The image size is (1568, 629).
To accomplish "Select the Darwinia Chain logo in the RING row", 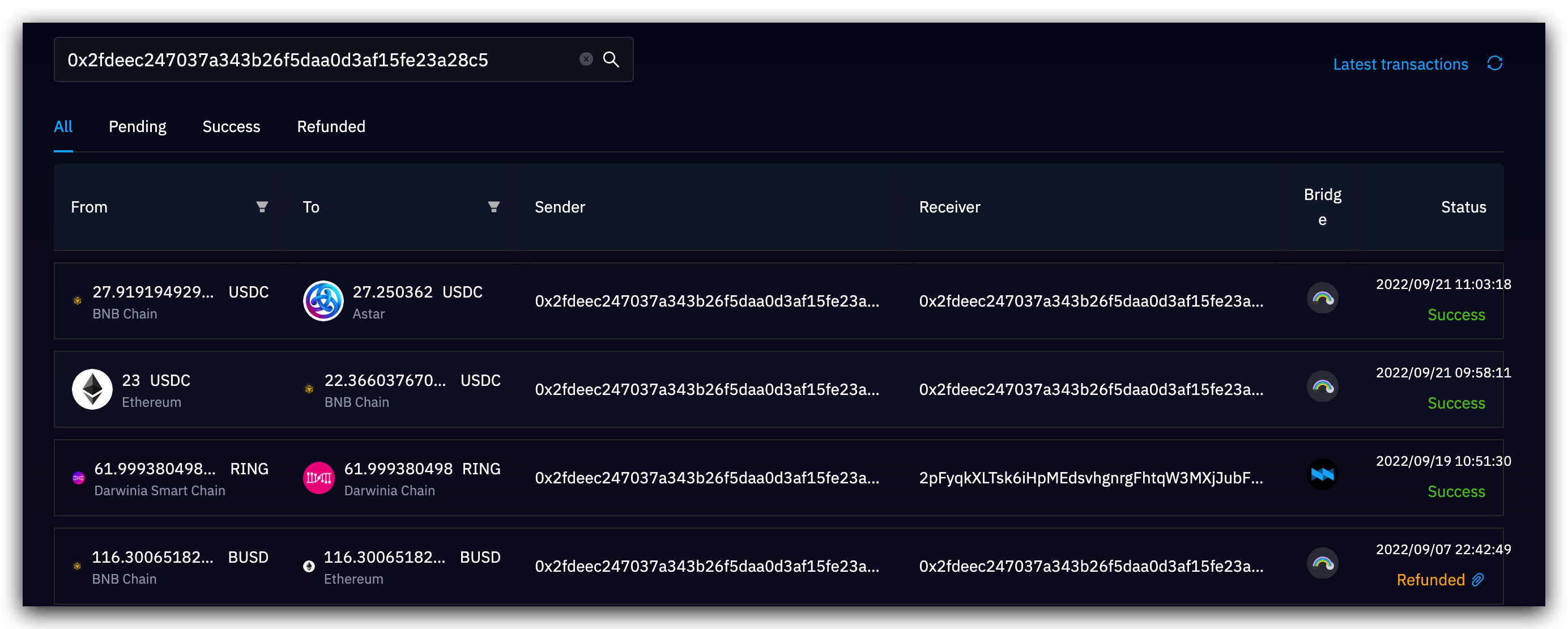I will click(318, 477).
